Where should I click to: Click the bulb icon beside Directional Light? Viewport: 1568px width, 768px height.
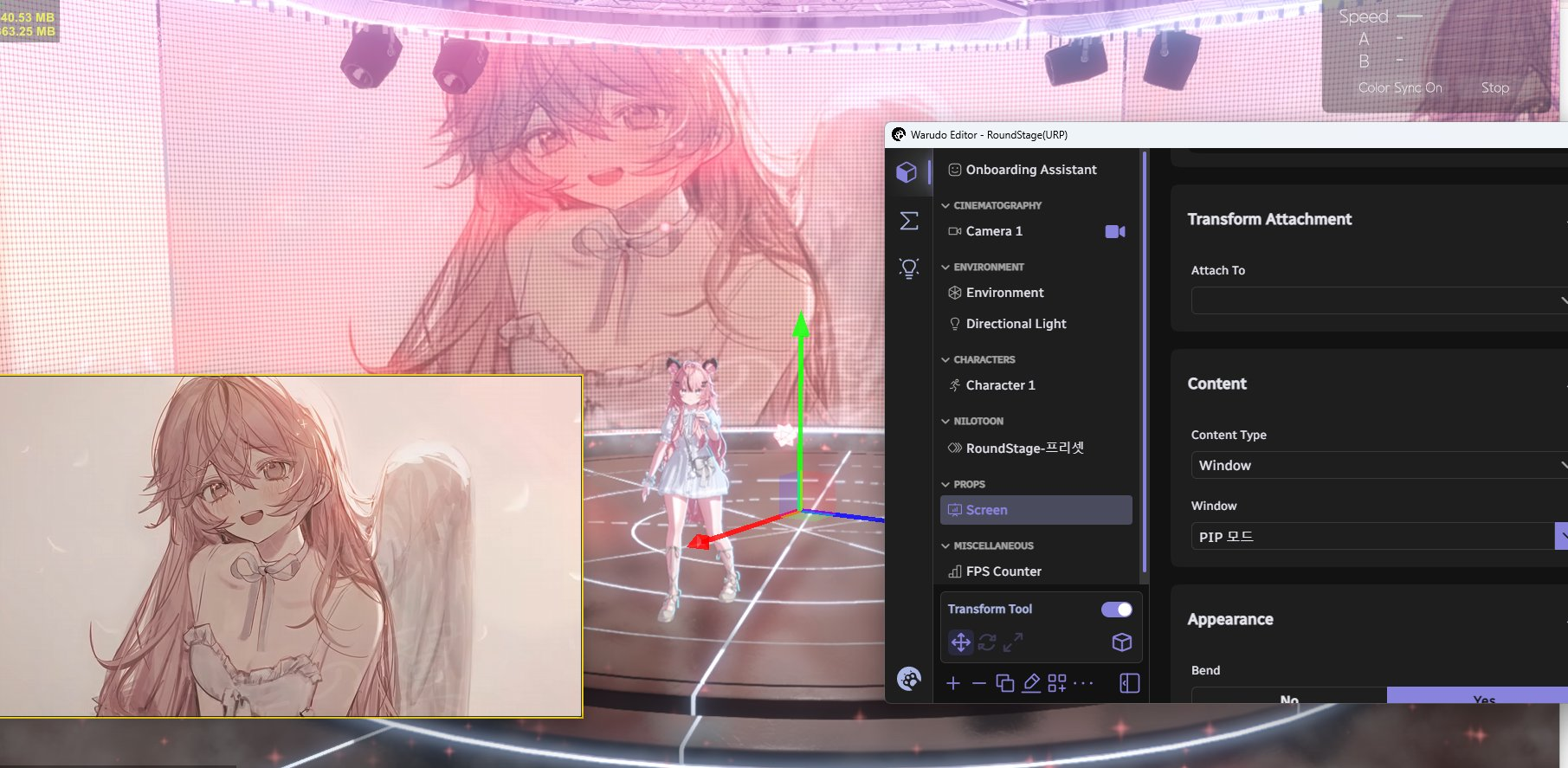click(955, 324)
